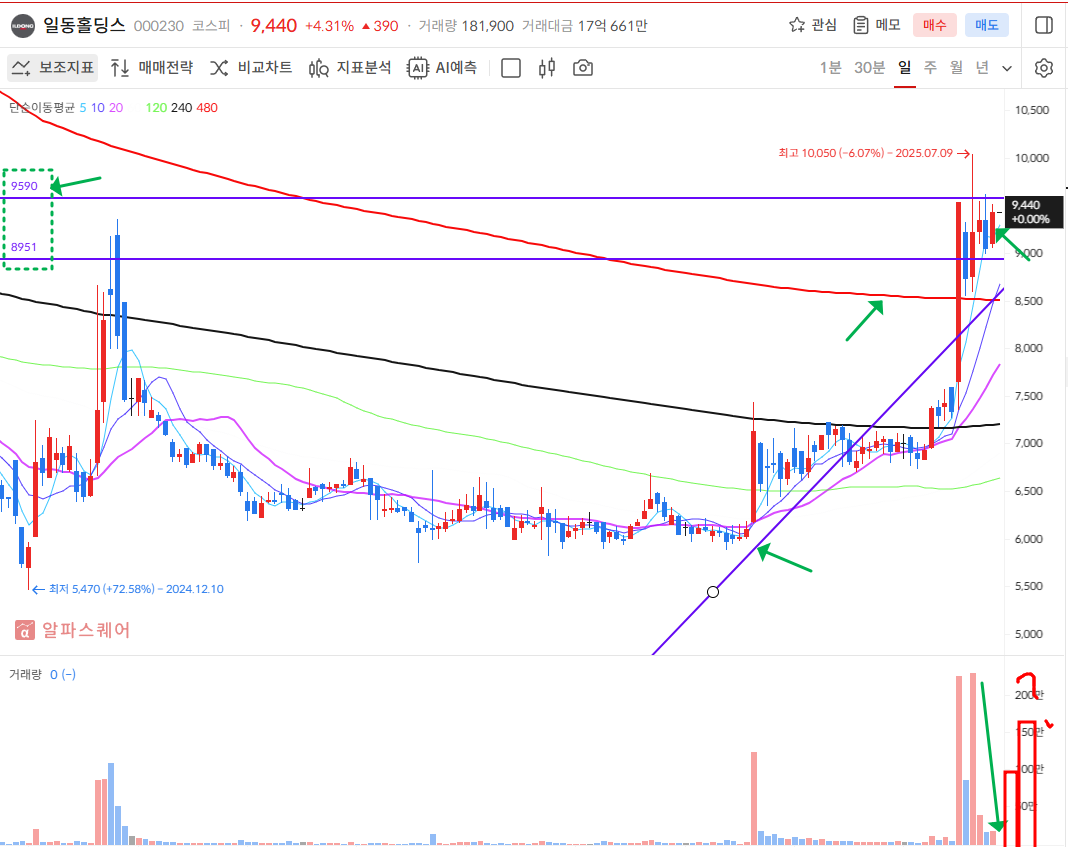Open the 메모 memo note
Image resolution: width=1068 pixels, height=847 pixels.
point(877,25)
